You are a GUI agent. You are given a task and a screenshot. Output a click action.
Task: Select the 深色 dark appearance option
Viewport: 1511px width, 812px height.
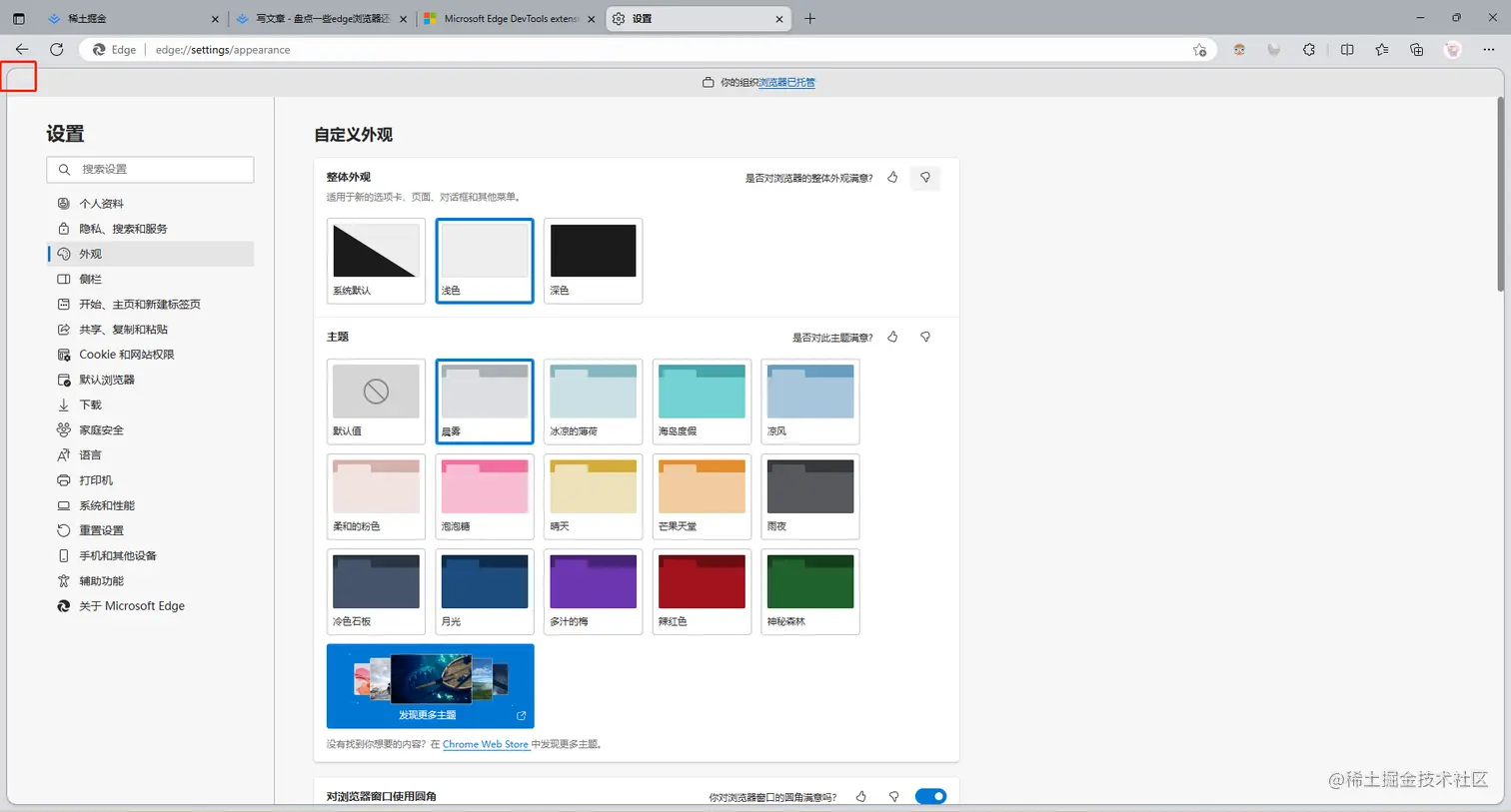pyautogui.click(x=593, y=260)
